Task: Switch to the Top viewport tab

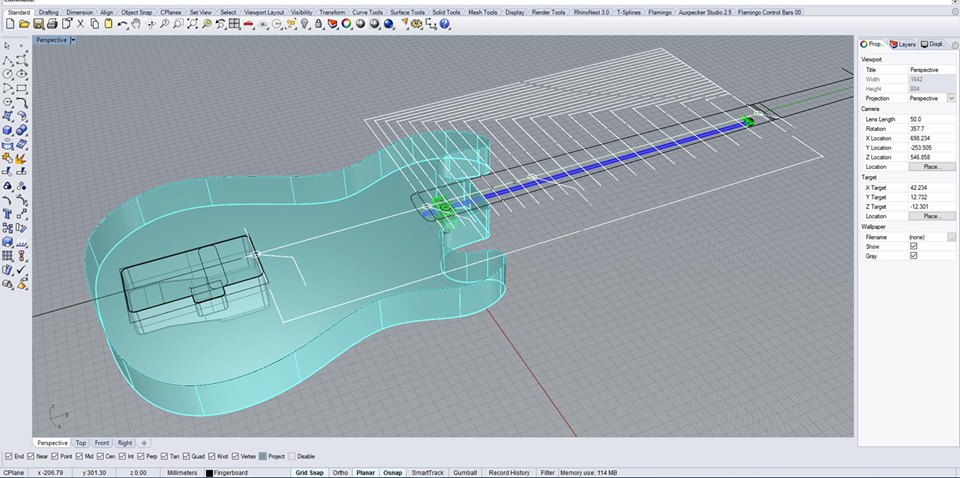Action: pyautogui.click(x=81, y=442)
